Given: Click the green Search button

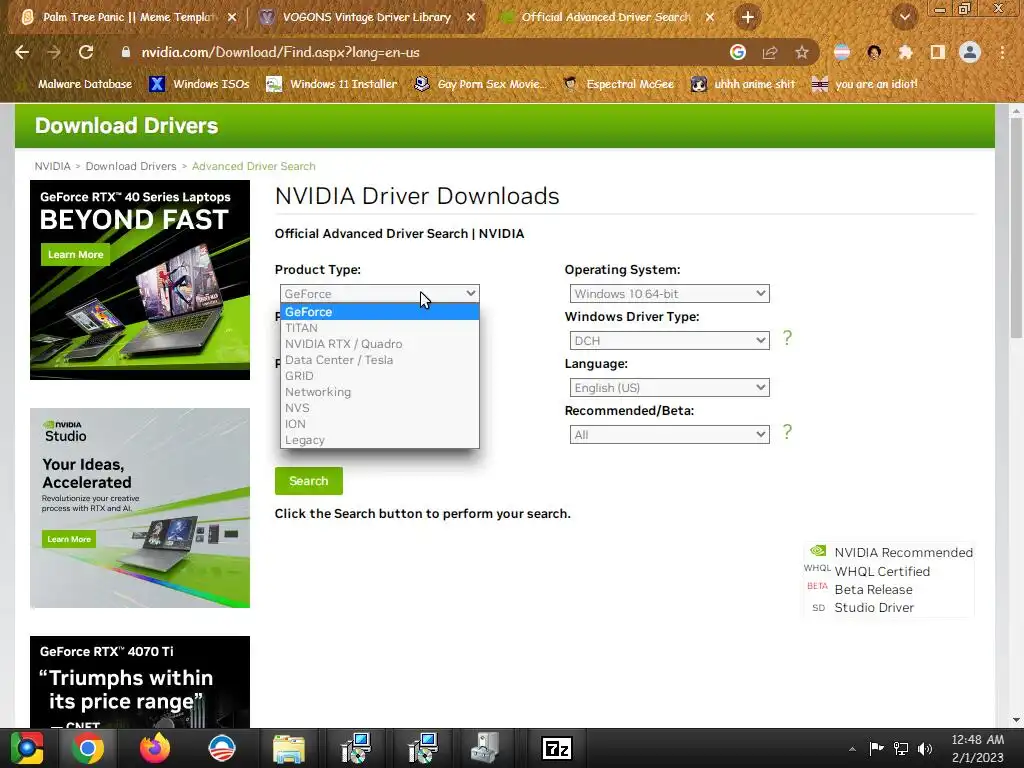Looking at the screenshot, I should point(308,481).
